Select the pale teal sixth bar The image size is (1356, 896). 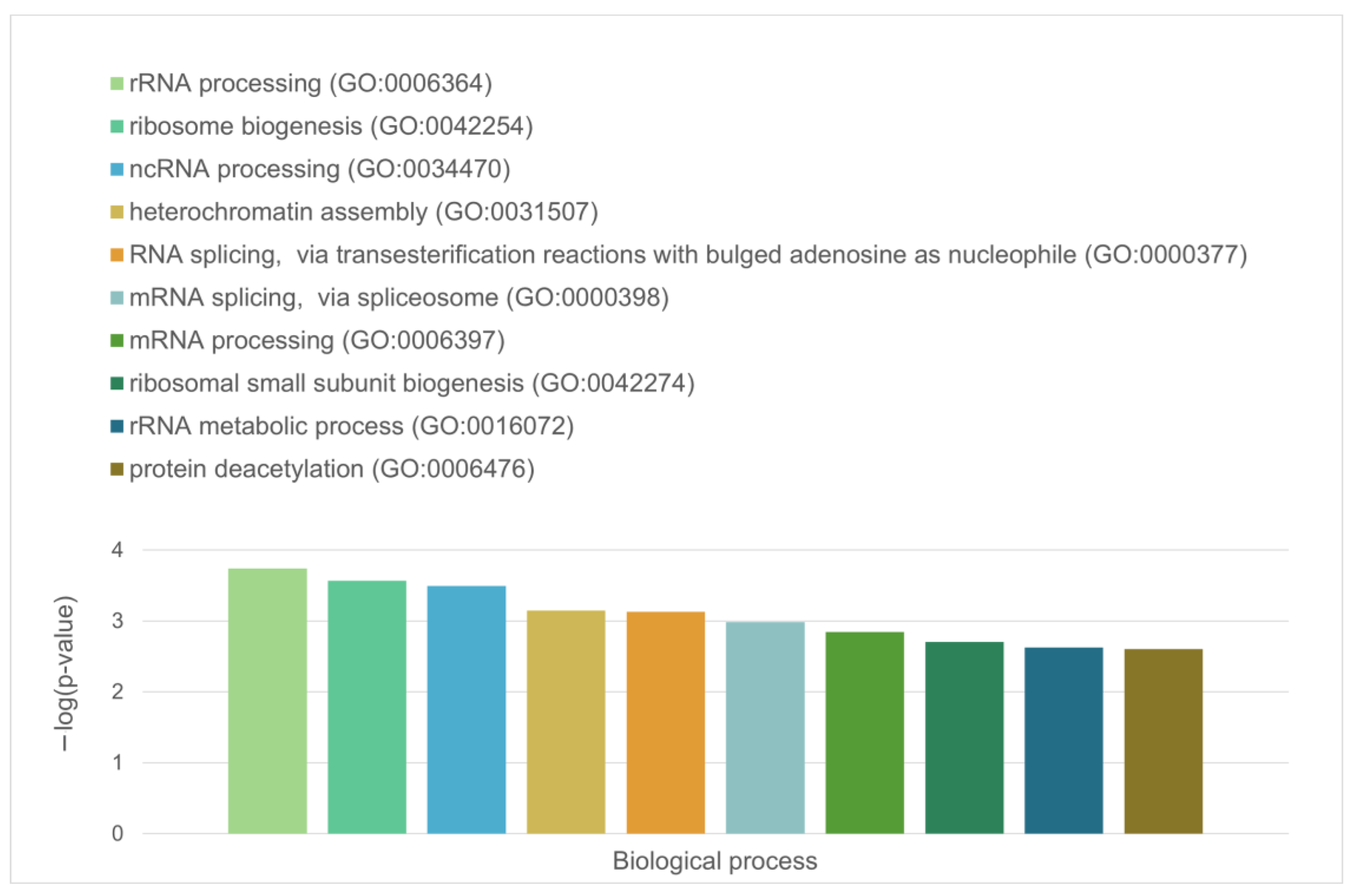765,728
